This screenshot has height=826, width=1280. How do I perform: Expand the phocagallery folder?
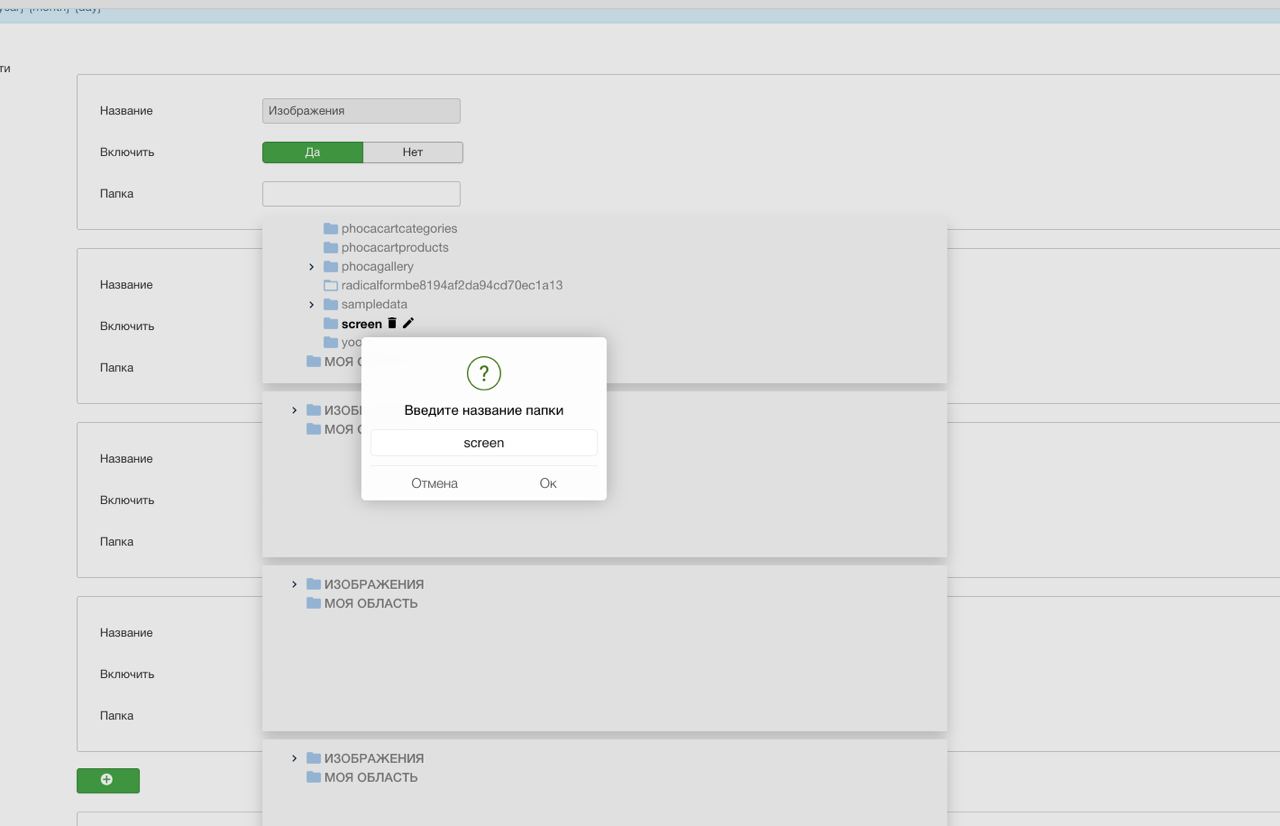pyautogui.click(x=311, y=267)
